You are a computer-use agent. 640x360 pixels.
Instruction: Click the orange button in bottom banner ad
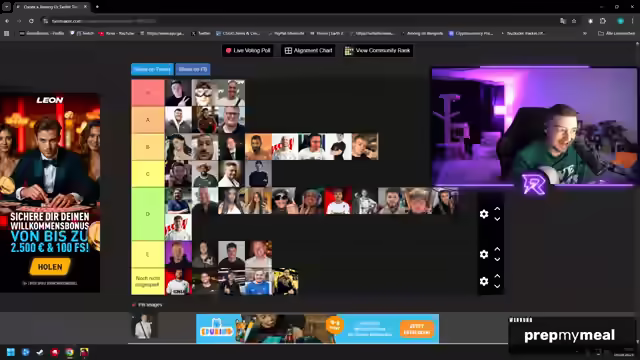pos(416,329)
